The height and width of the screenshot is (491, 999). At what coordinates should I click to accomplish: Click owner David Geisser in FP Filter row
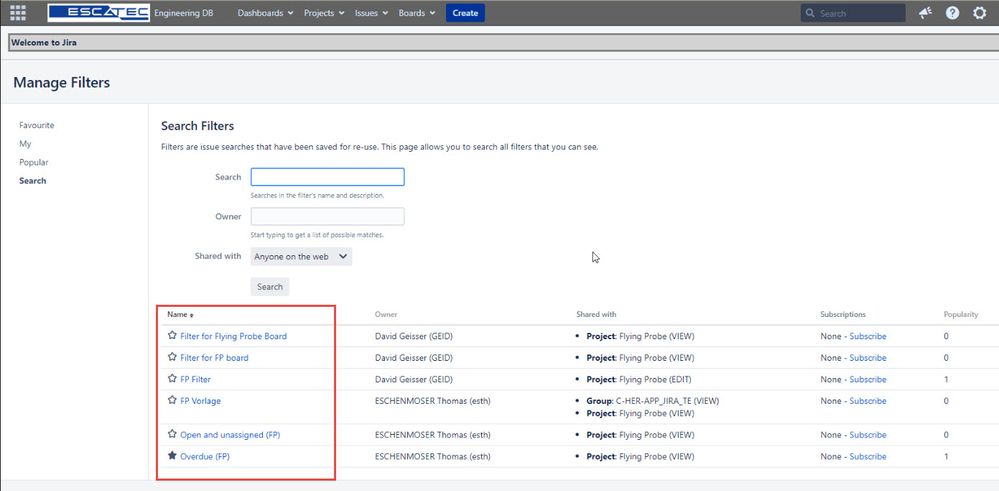point(413,379)
